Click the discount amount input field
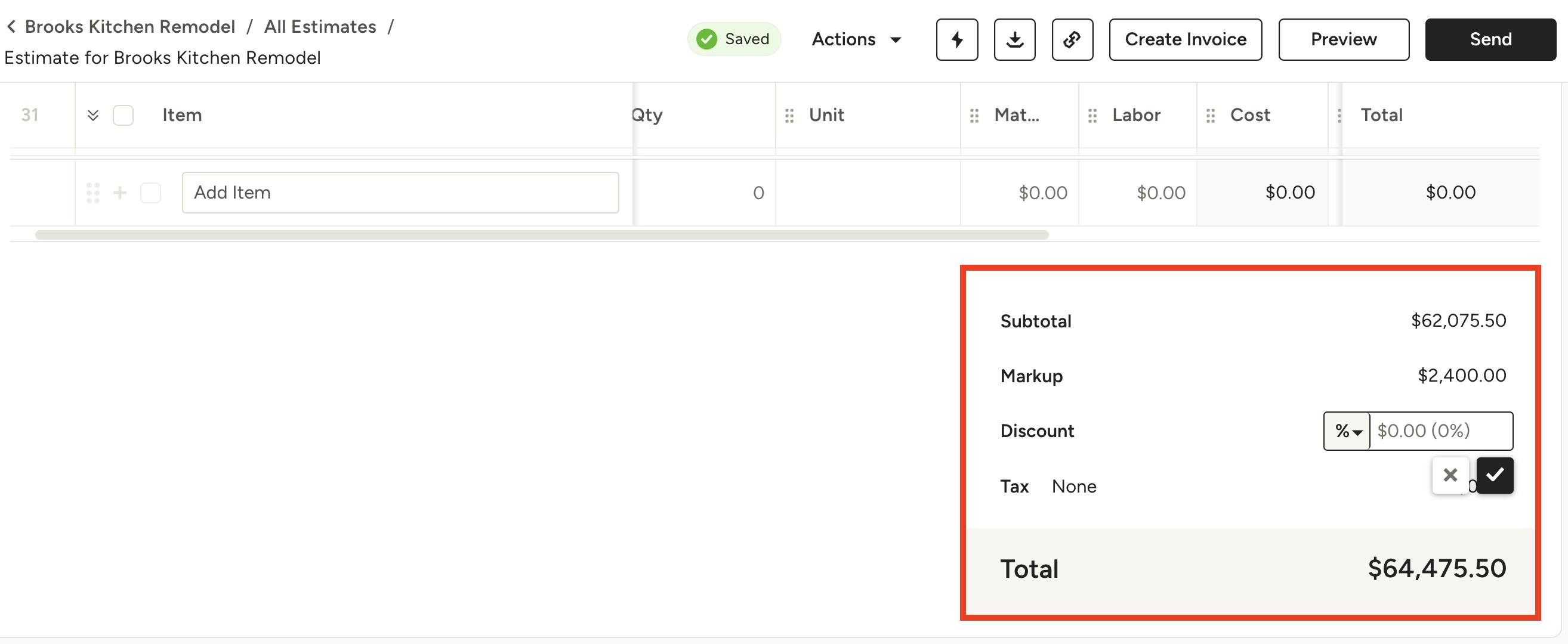 pyautogui.click(x=1441, y=431)
